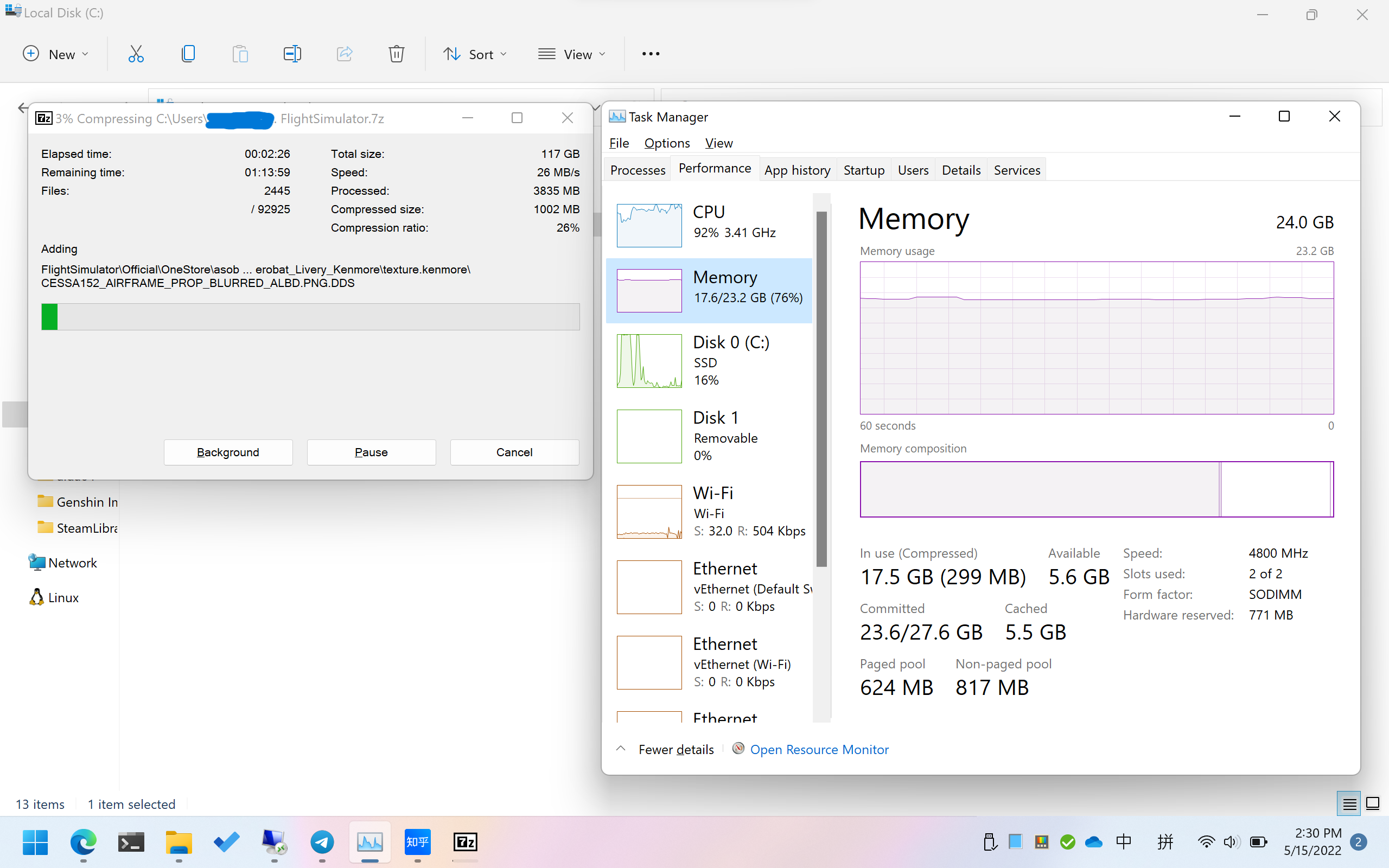
Task: Pause the 7-Zip compression
Action: tap(371, 452)
